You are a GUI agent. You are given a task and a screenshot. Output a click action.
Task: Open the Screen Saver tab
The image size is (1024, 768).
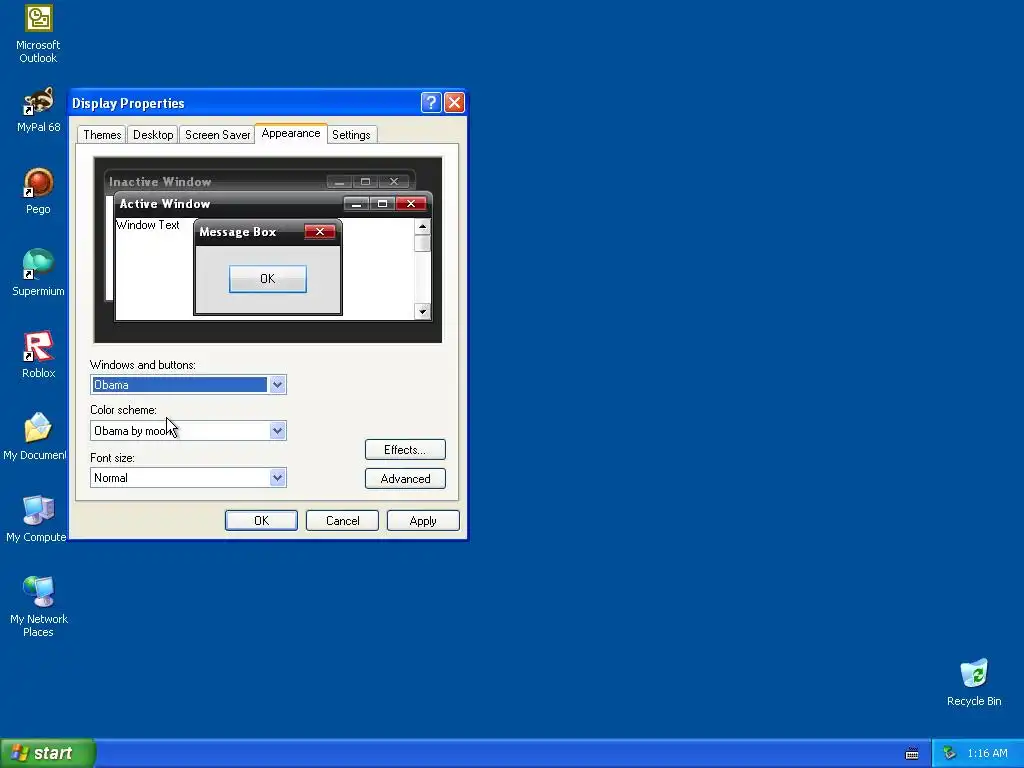coord(217,135)
